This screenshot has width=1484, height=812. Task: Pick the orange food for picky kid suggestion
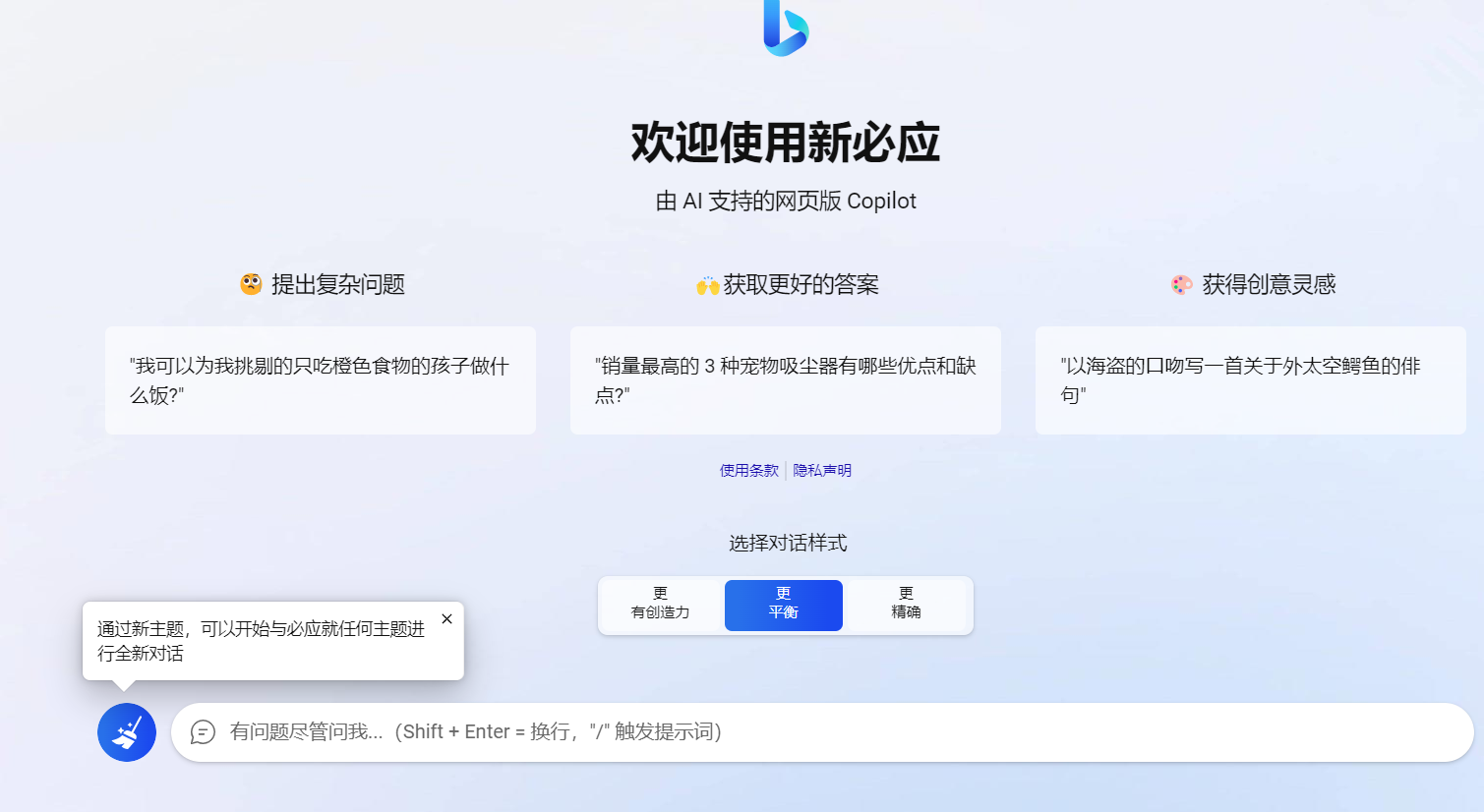(320, 380)
